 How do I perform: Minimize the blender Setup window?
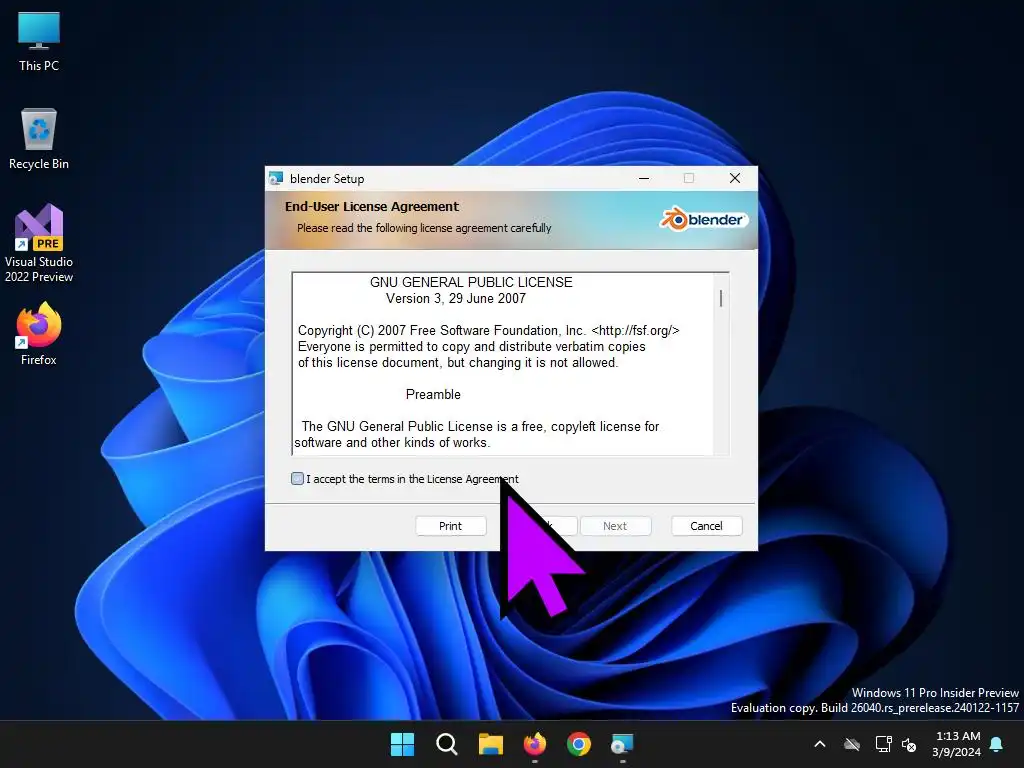(x=644, y=178)
